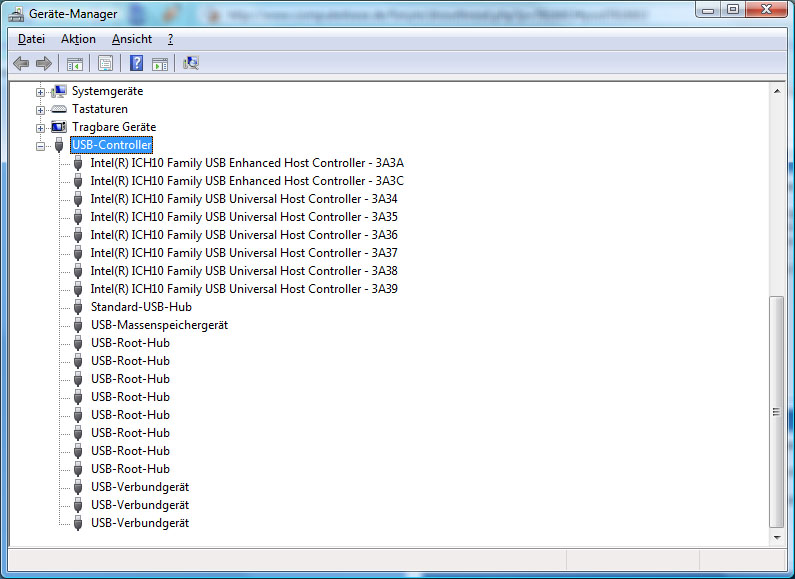Open the Datei menu

(x=31, y=39)
